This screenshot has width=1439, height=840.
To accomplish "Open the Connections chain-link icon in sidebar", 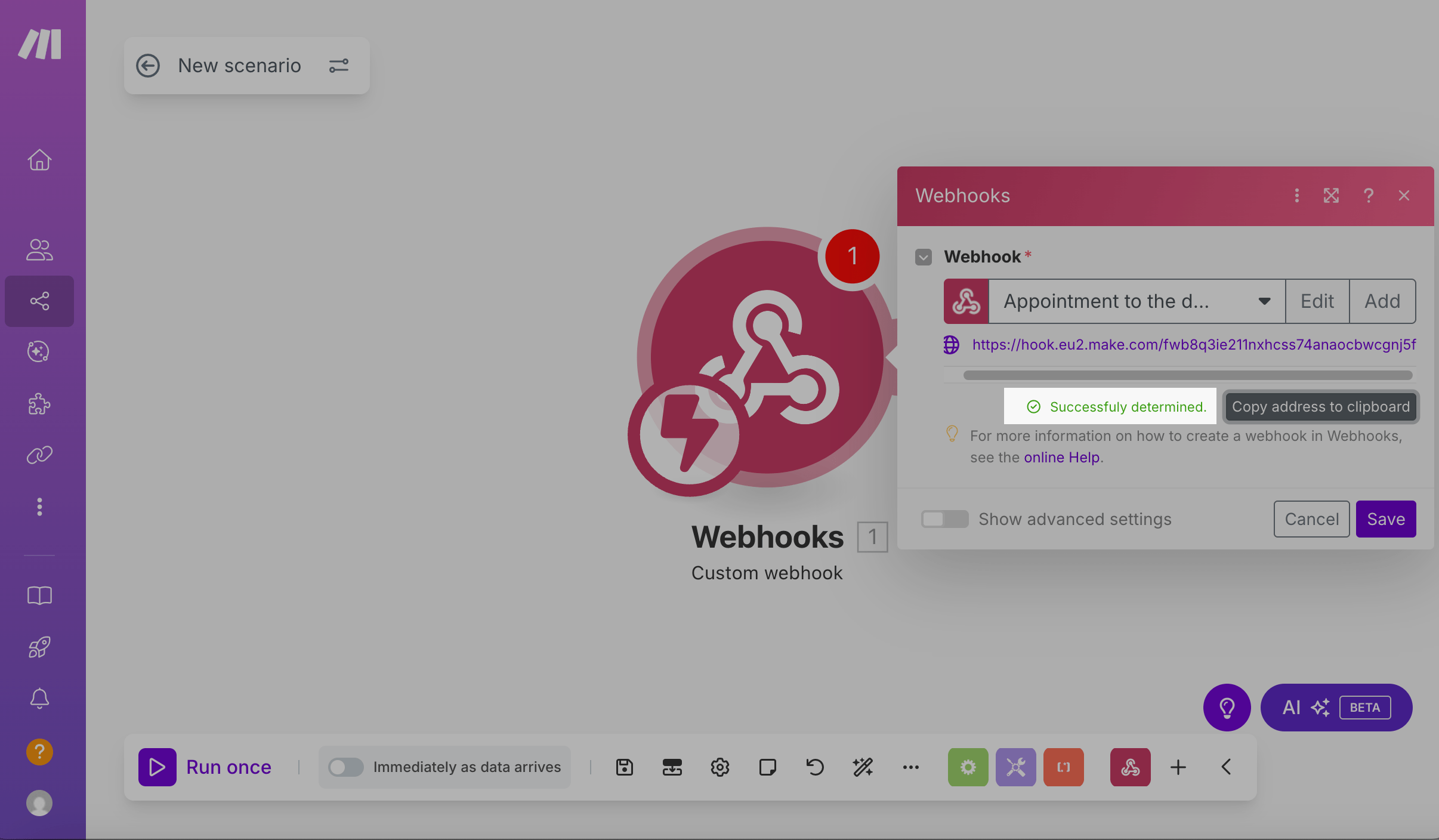I will click(x=39, y=455).
